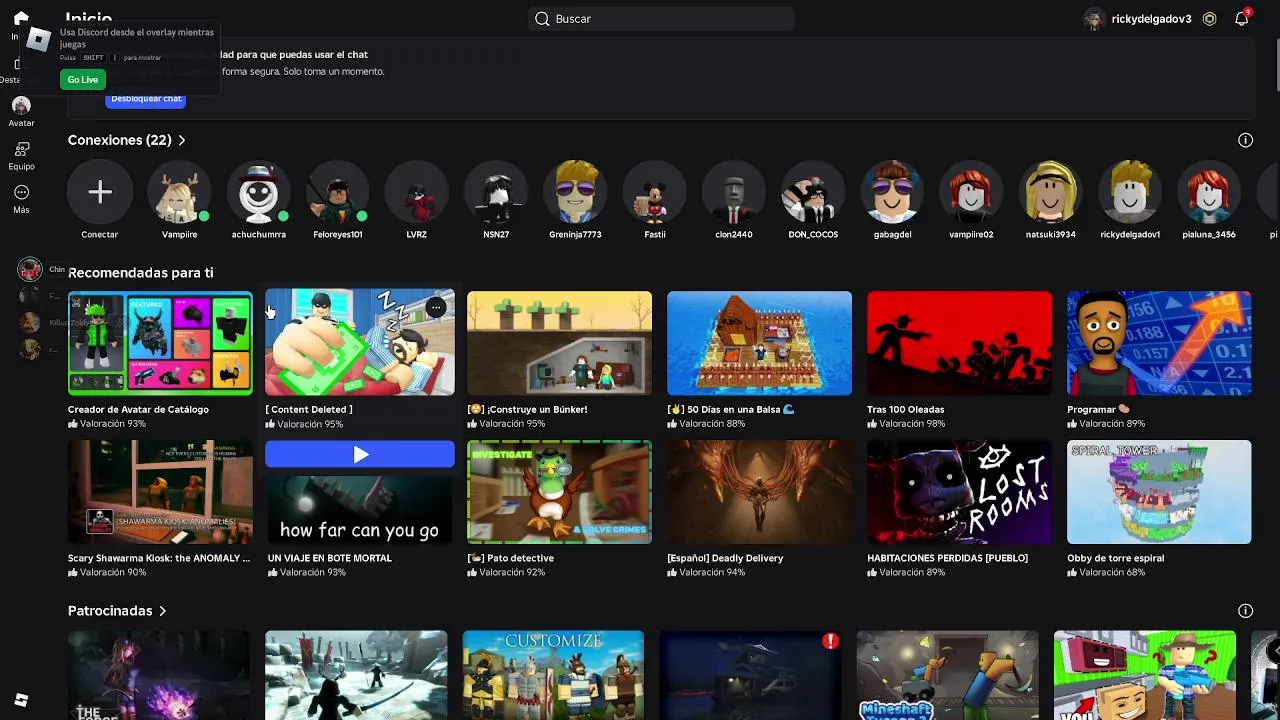Open achuchumrra's connection avatar
This screenshot has width=1280, height=720.
[258, 192]
